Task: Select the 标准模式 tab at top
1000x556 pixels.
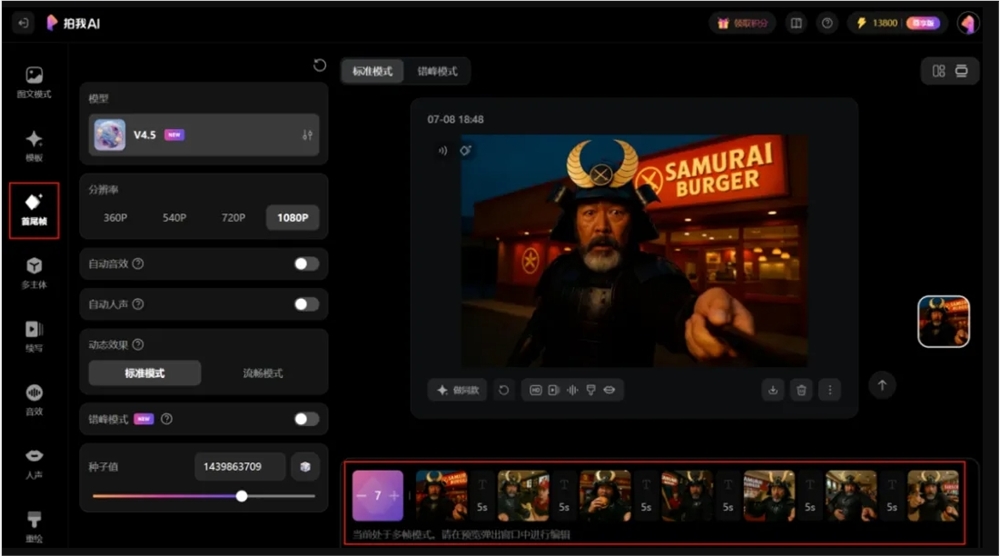Action: tap(372, 72)
